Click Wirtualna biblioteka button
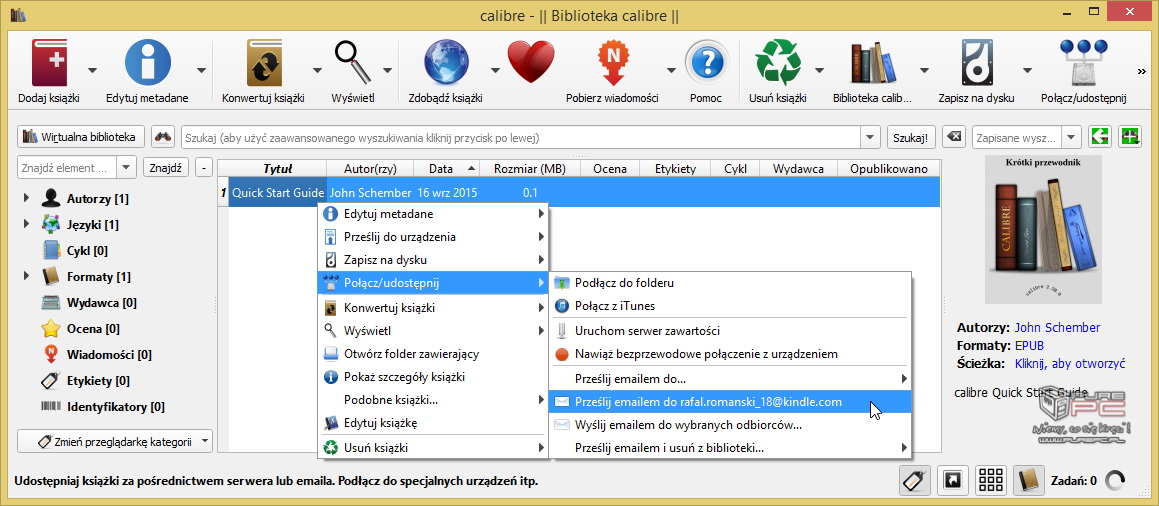Screen dimensions: 1159x506 [x=81, y=137]
